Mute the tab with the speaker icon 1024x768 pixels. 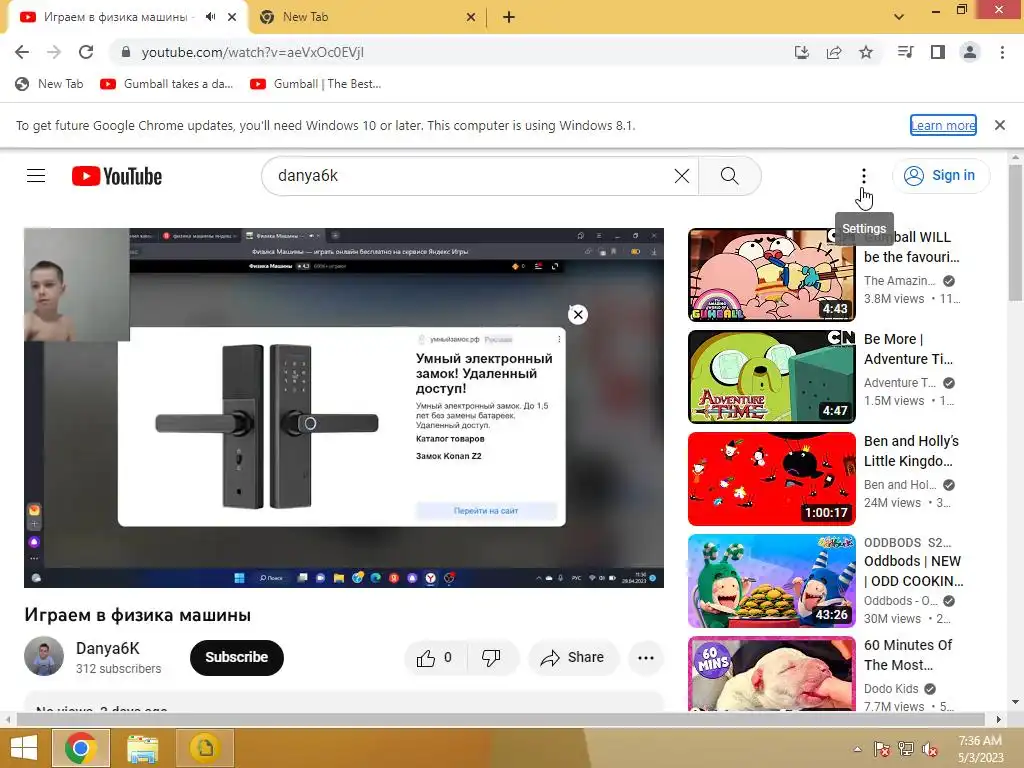[x=210, y=17]
